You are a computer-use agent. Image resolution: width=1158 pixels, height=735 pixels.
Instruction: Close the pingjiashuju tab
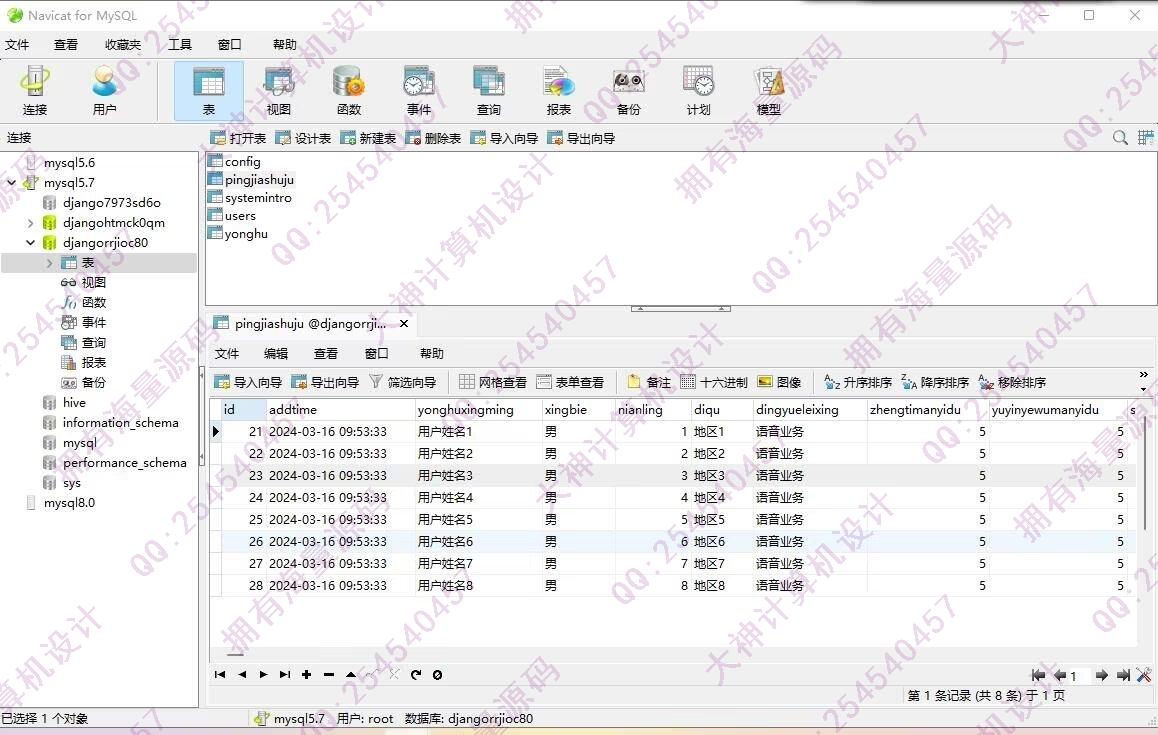(404, 324)
